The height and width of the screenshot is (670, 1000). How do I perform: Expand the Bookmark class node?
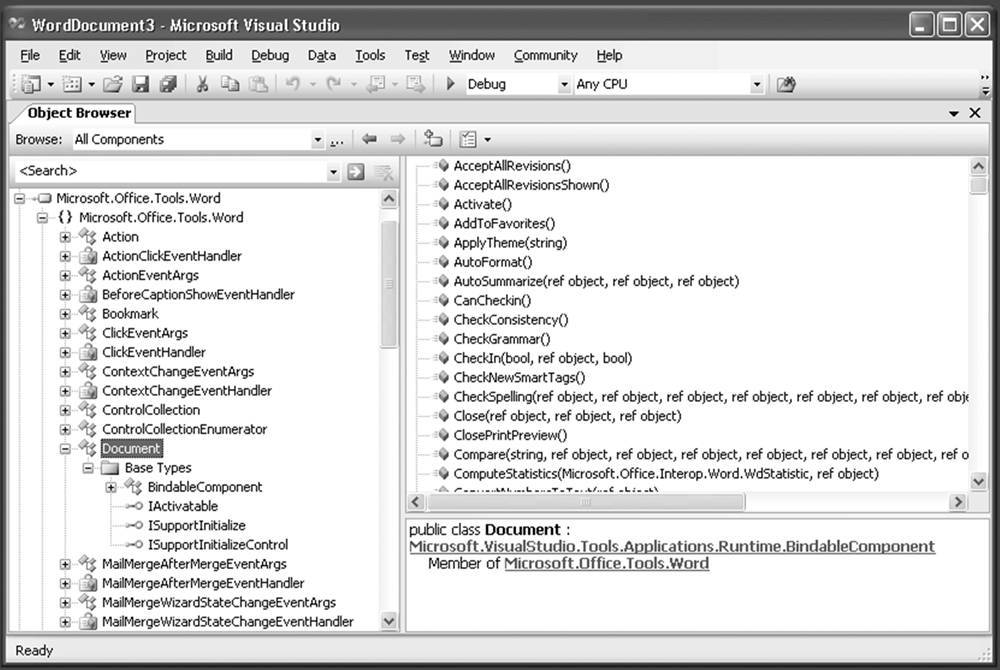pyautogui.click(x=65, y=314)
